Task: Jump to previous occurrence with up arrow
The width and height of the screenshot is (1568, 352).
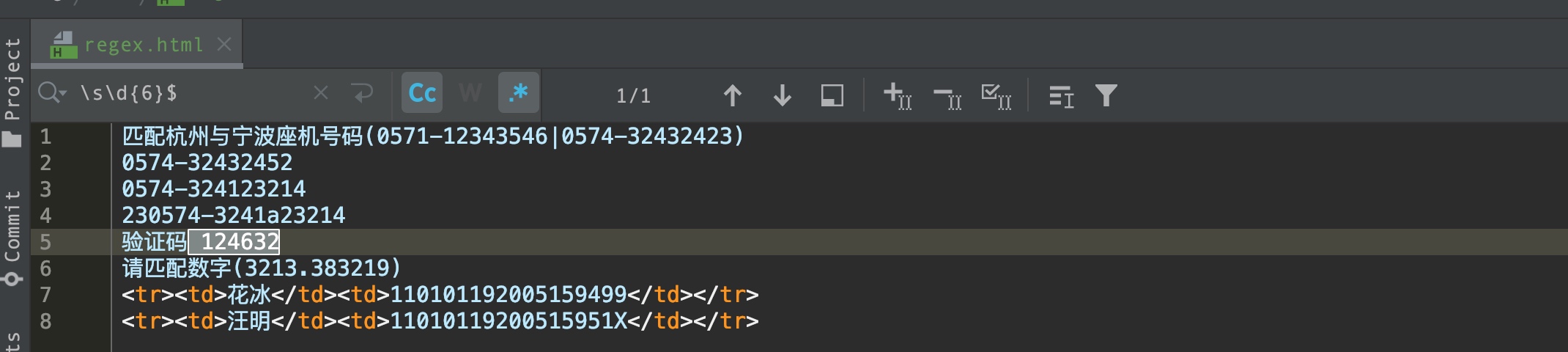Action: pos(732,95)
